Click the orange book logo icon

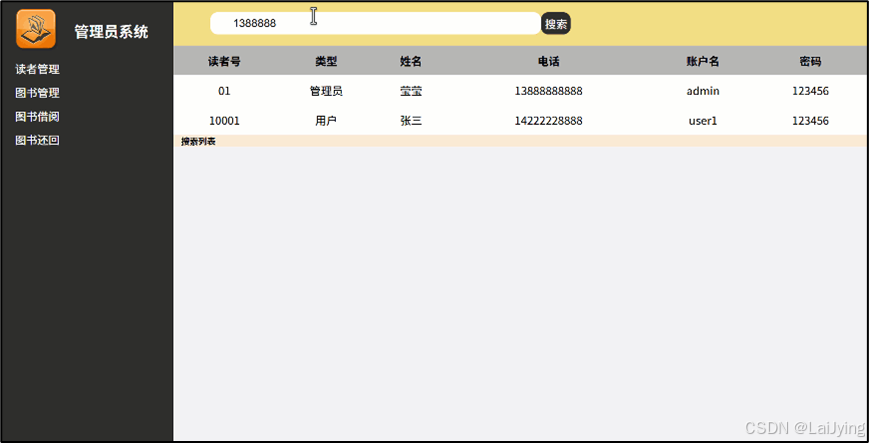pyautogui.click(x=35, y=29)
